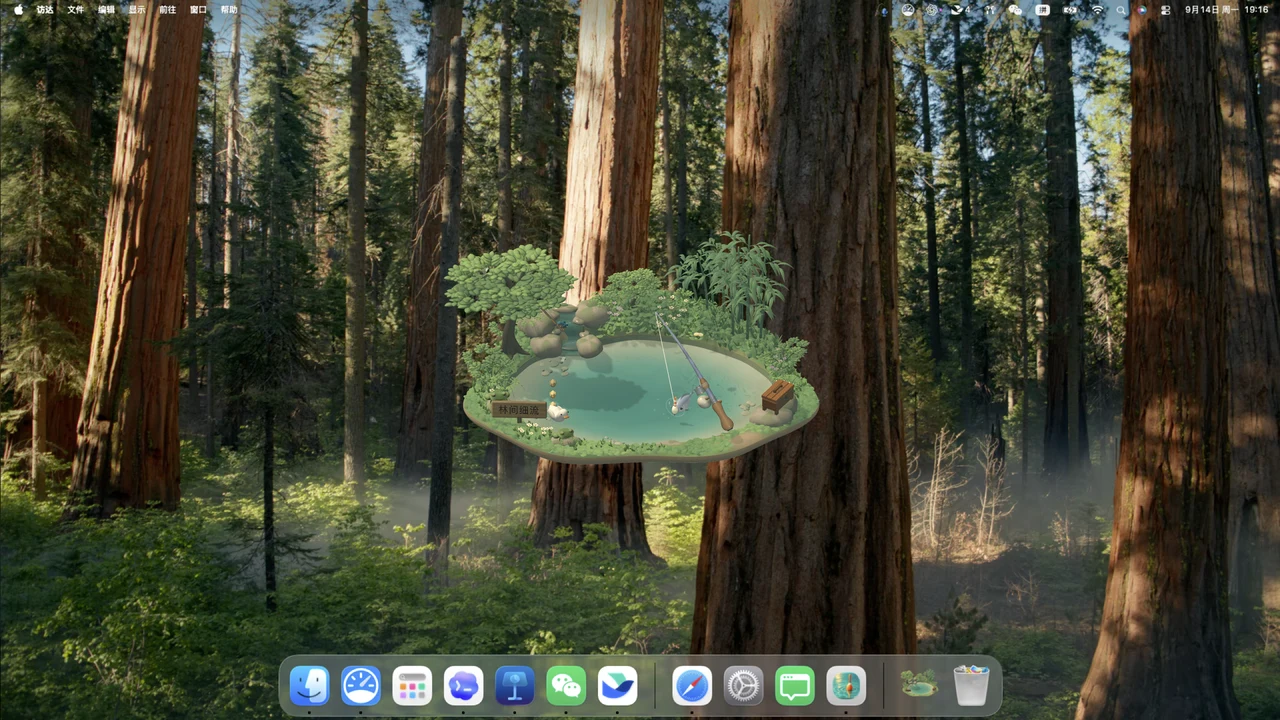Click the 林间细流 wooden sign
1280x720 pixels.
519,409
